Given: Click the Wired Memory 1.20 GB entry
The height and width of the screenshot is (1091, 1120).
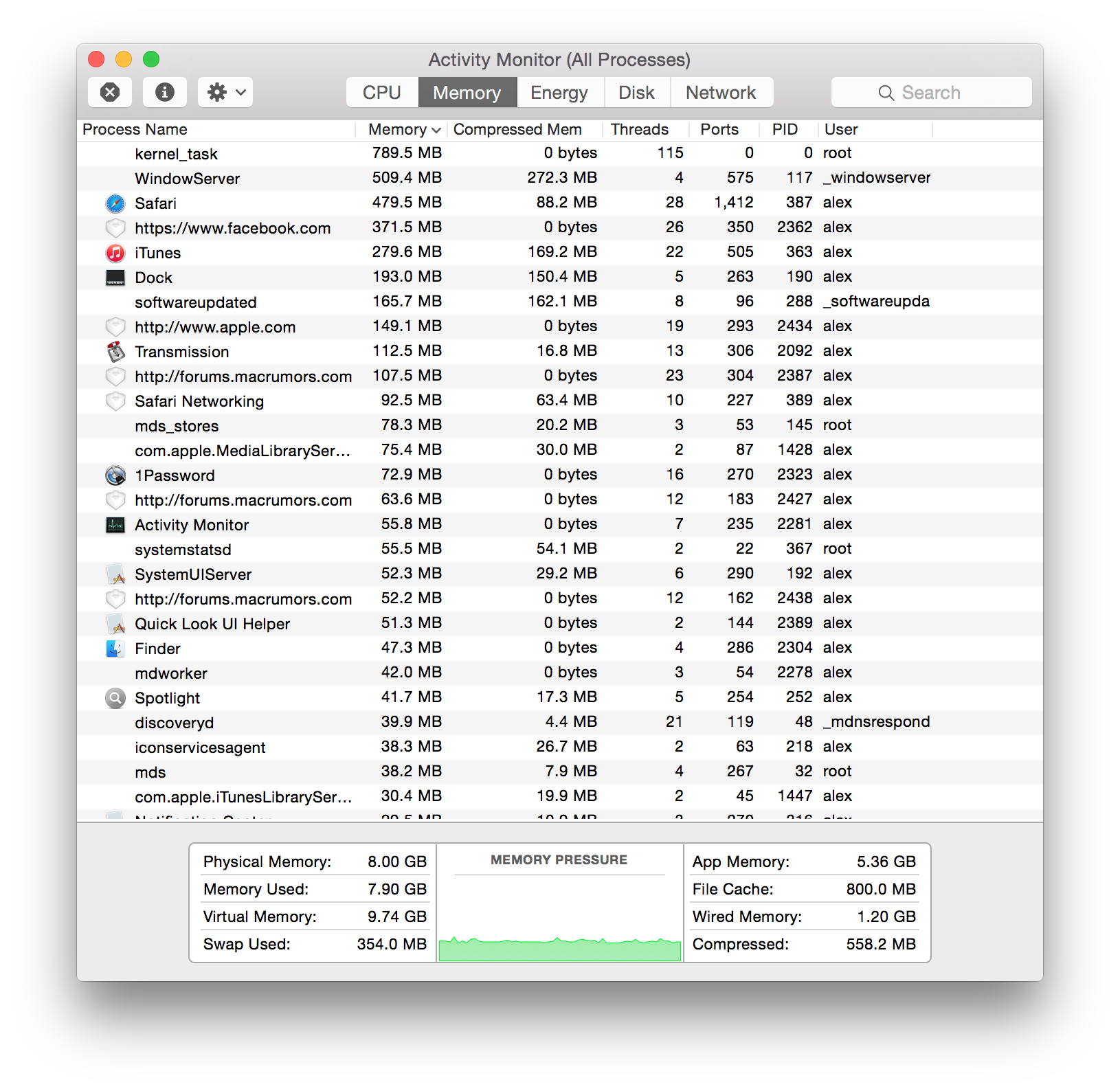Looking at the screenshot, I should coord(804,916).
